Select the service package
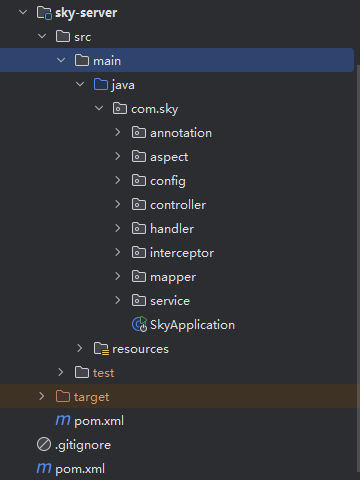The height and width of the screenshot is (480, 360). coord(170,301)
